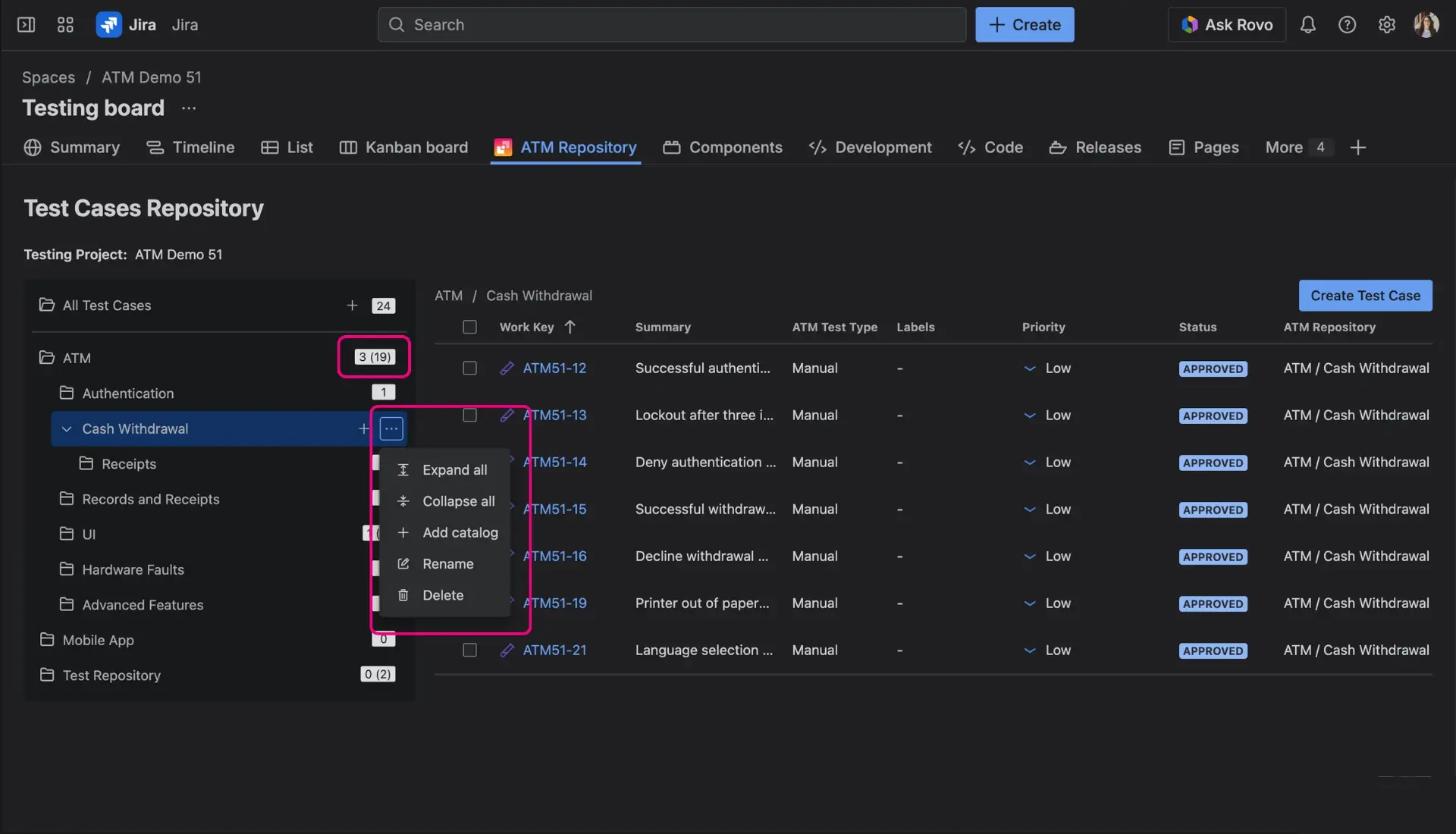Open the Low priority dropdown for ATM51-12
1456x834 pixels.
click(x=1047, y=368)
